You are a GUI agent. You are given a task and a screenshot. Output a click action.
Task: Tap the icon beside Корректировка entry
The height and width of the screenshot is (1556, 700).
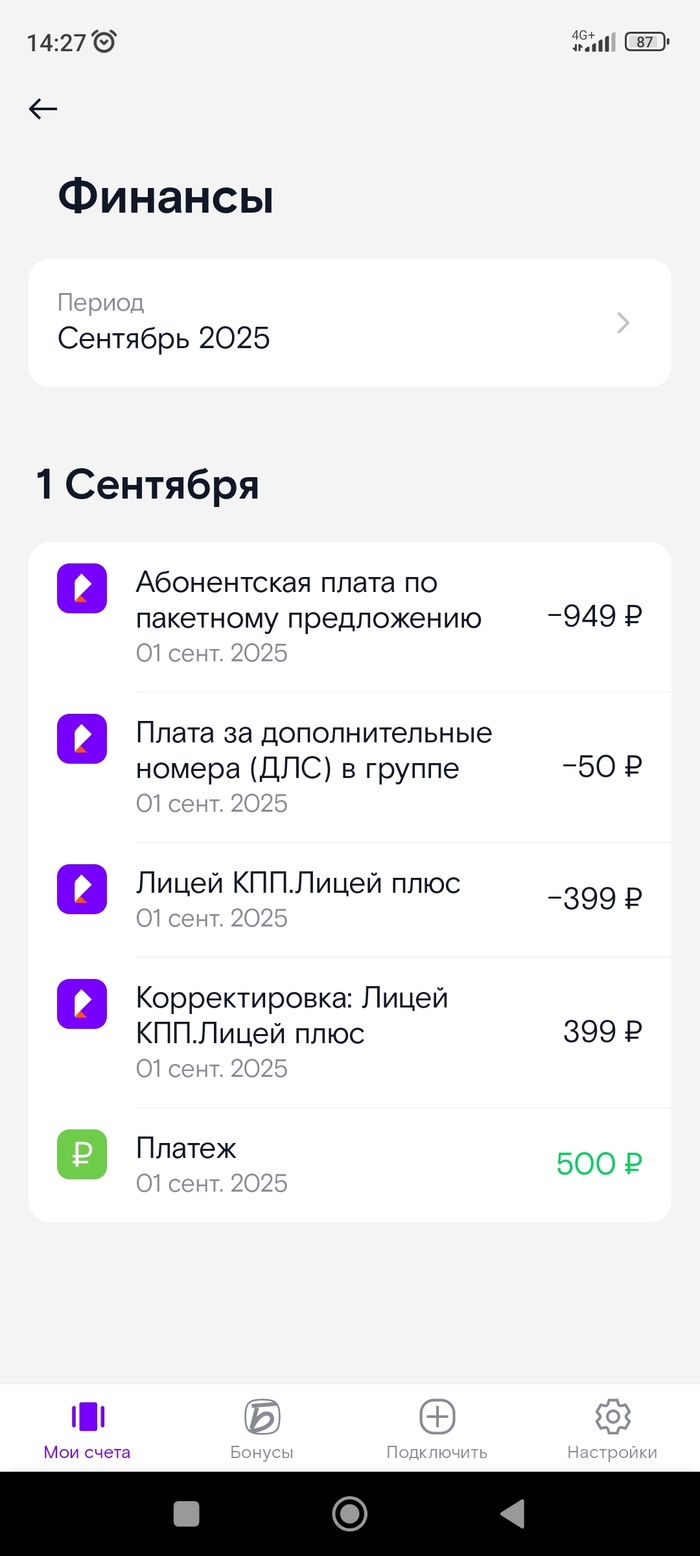click(82, 1004)
